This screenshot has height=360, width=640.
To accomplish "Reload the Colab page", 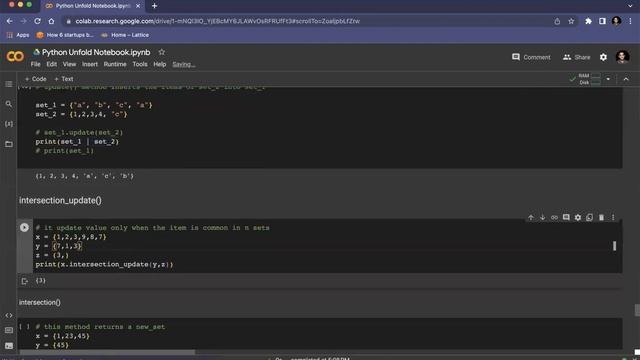I will tap(37, 21).
